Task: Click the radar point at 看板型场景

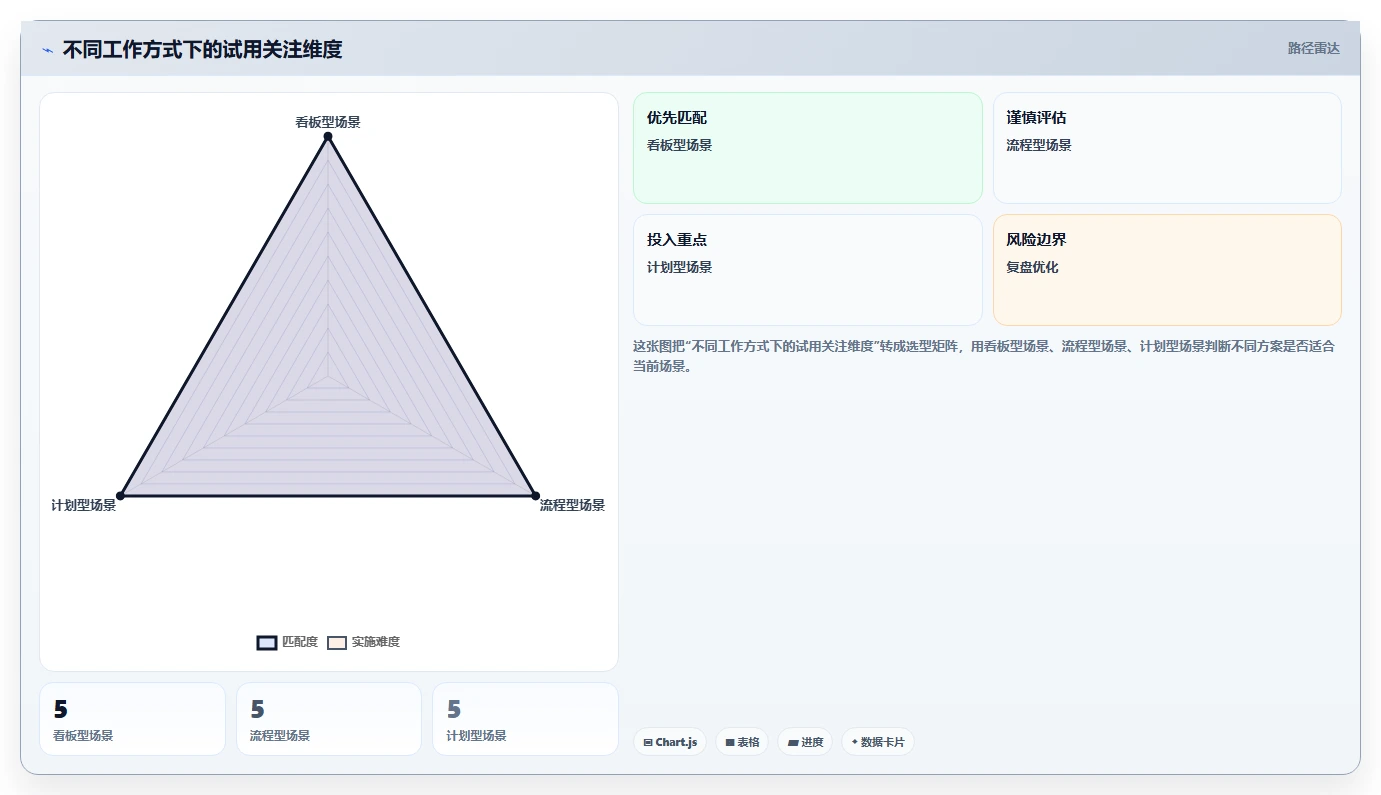Action: pos(328,136)
